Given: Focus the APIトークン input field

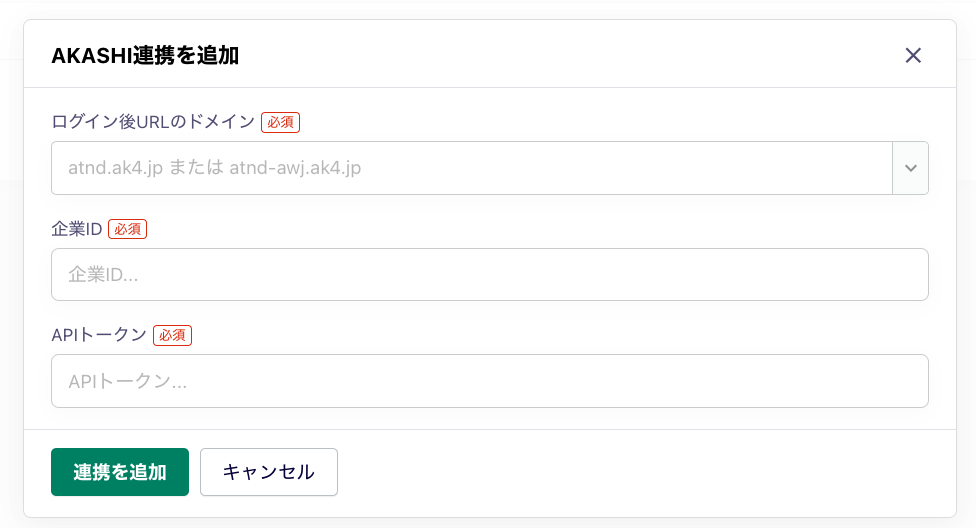Looking at the screenshot, I should [x=490, y=381].
